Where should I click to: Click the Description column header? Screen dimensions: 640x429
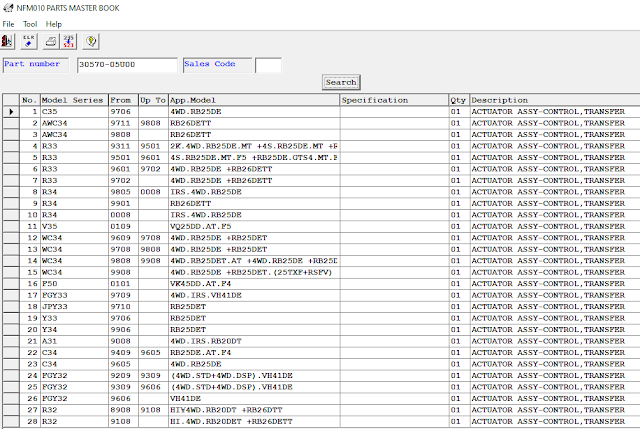(555, 100)
